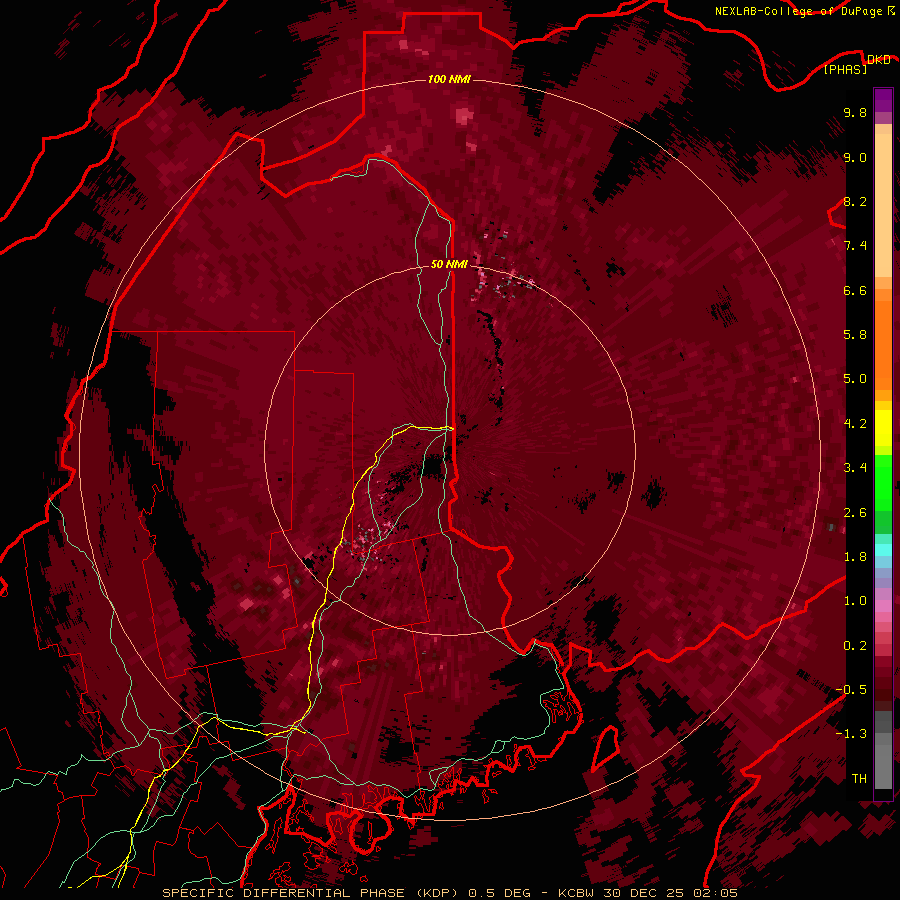Click the 3.4 value on the legend
This screenshot has width=900, height=900.
[x=855, y=468]
